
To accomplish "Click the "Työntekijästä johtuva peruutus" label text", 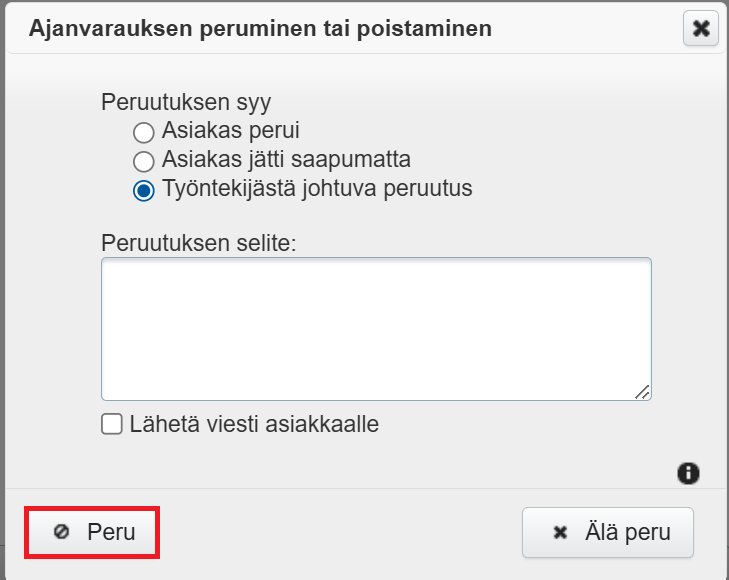I will (x=317, y=188).
